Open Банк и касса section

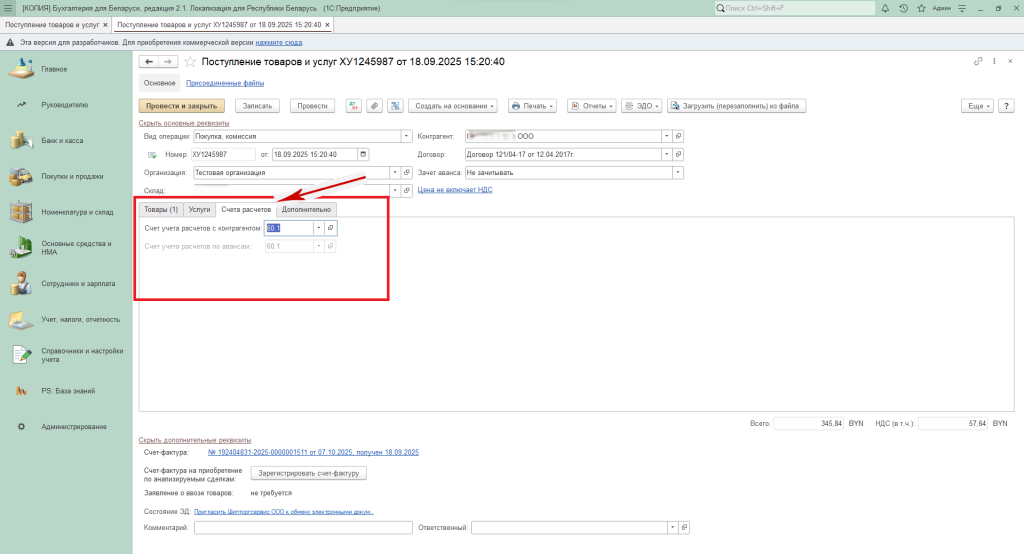[x=62, y=141]
